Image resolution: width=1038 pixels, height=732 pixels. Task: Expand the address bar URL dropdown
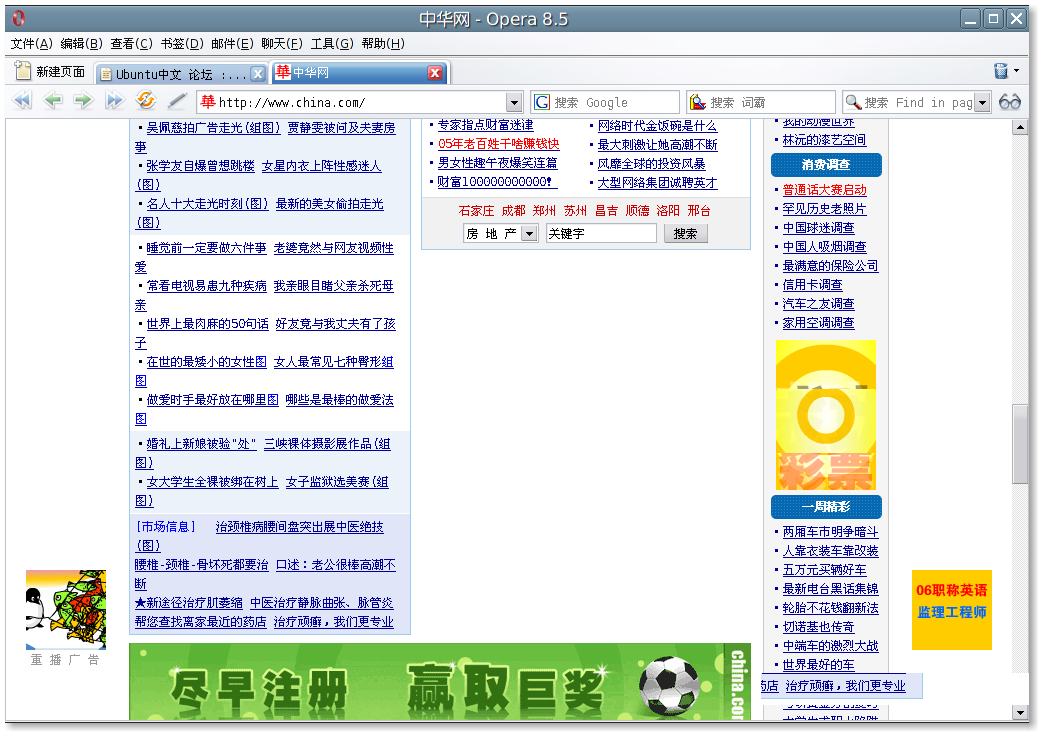(x=514, y=103)
